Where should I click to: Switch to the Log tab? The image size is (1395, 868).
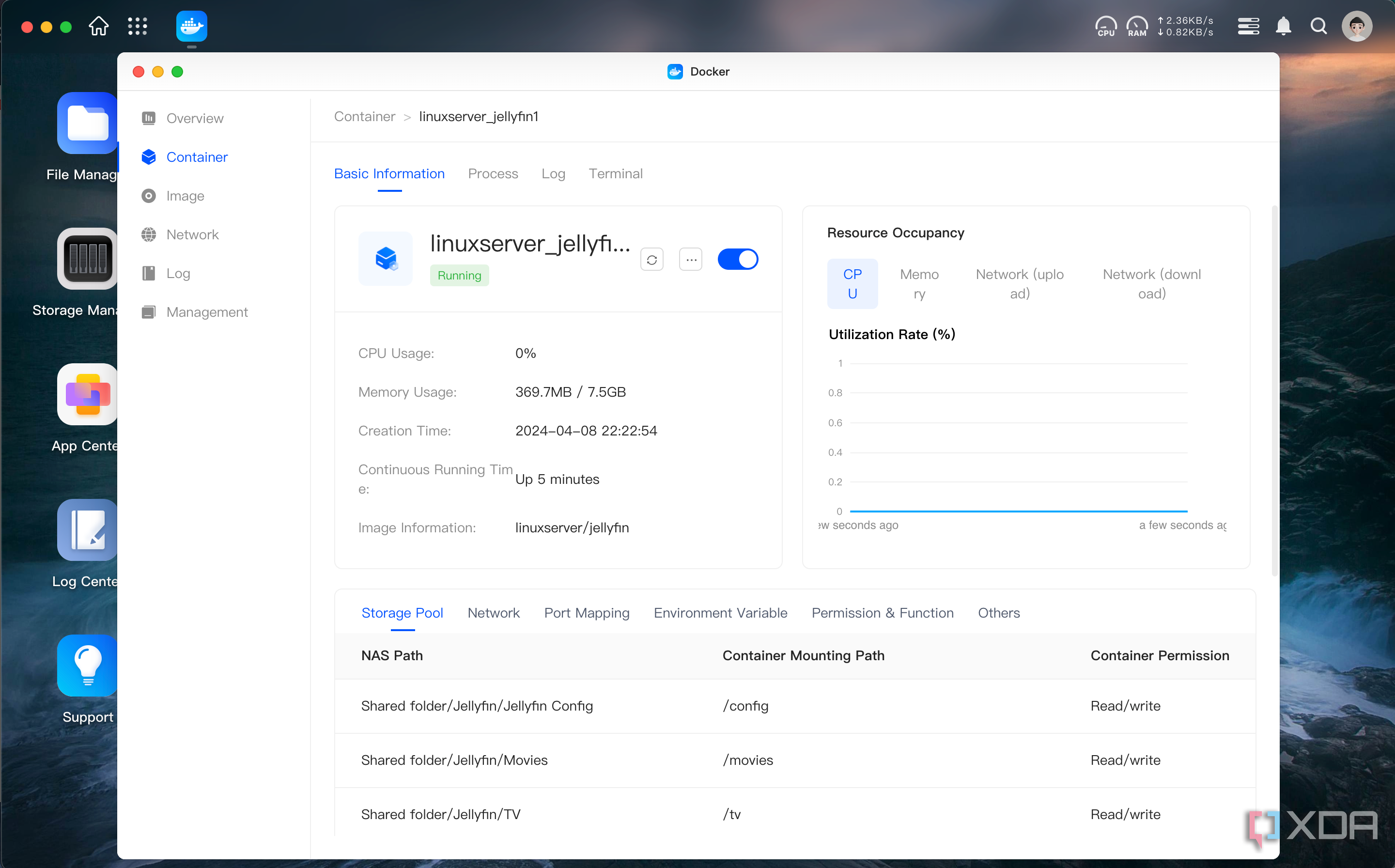coord(554,174)
